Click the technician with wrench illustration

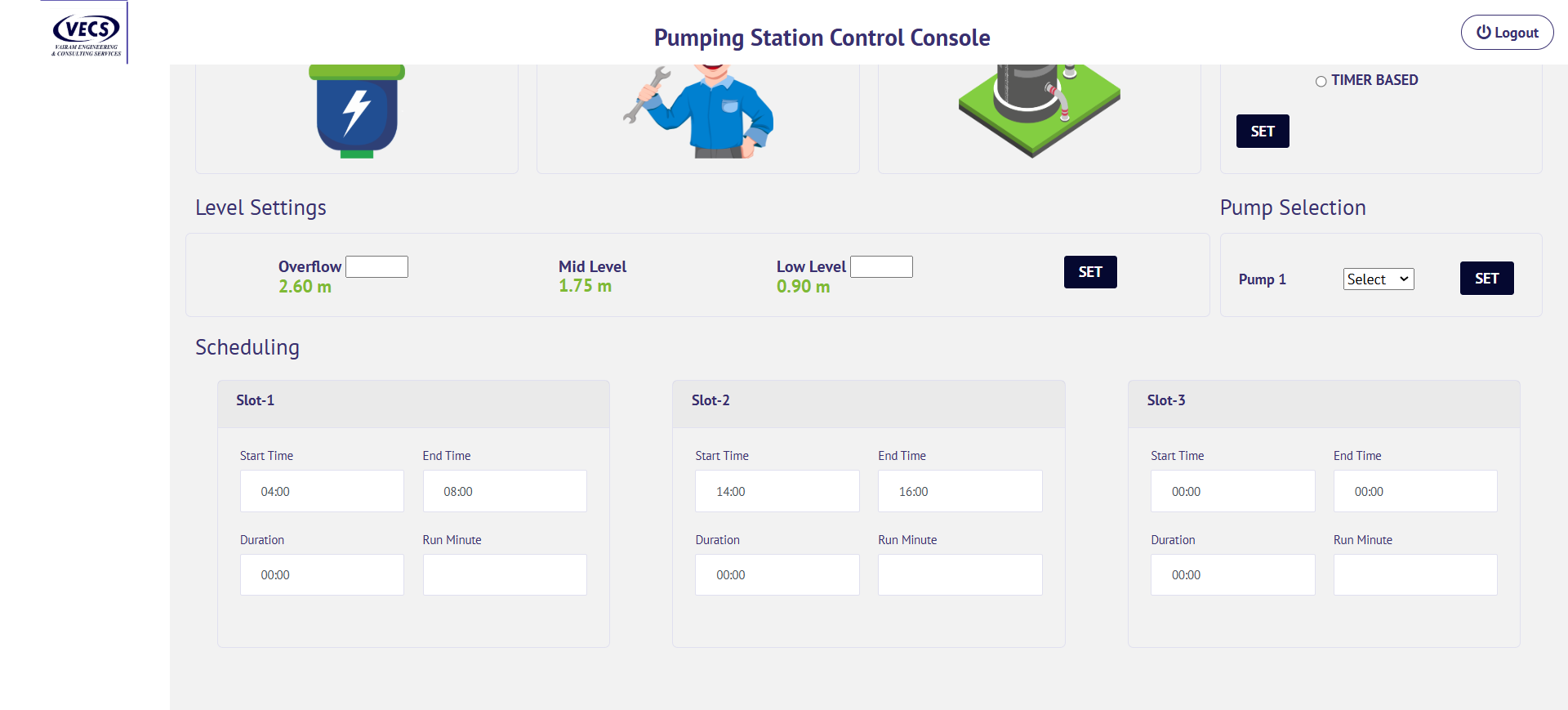pyautogui.click(x=699, y=111)
